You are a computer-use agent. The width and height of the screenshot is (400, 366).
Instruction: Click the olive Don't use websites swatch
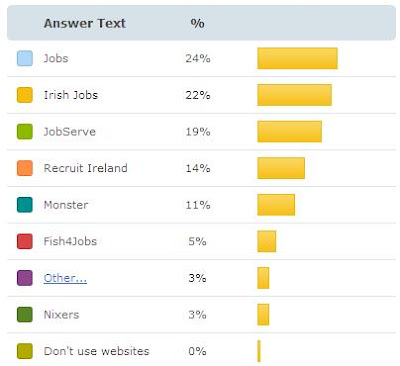tap(25, 351)
